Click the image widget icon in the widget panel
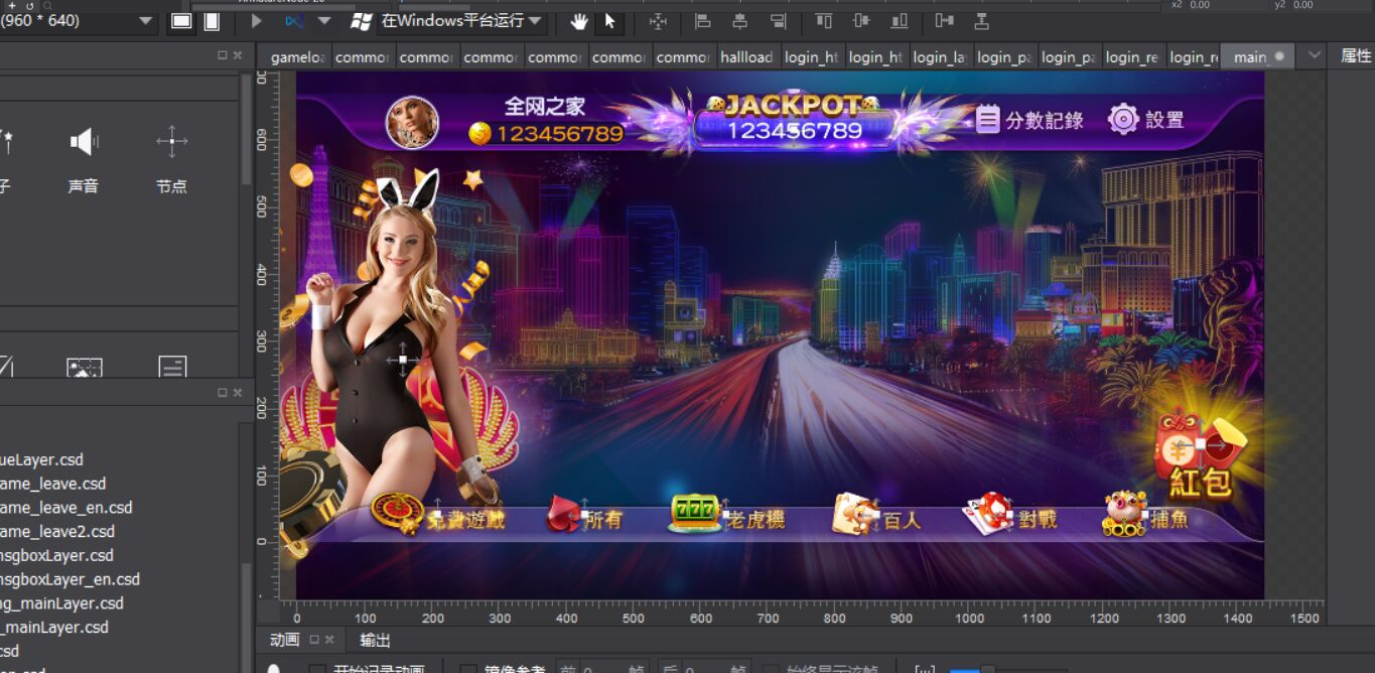1375x673 pixels. click(84, 367)
